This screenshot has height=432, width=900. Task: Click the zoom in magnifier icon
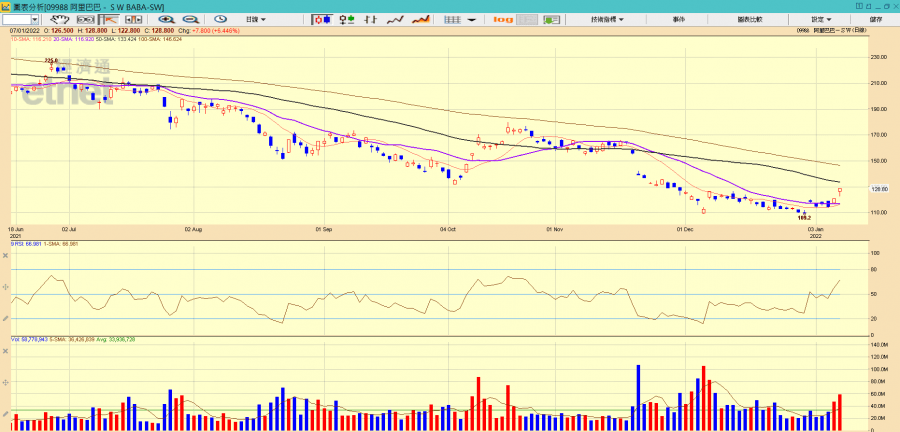(x=168, y=19)
